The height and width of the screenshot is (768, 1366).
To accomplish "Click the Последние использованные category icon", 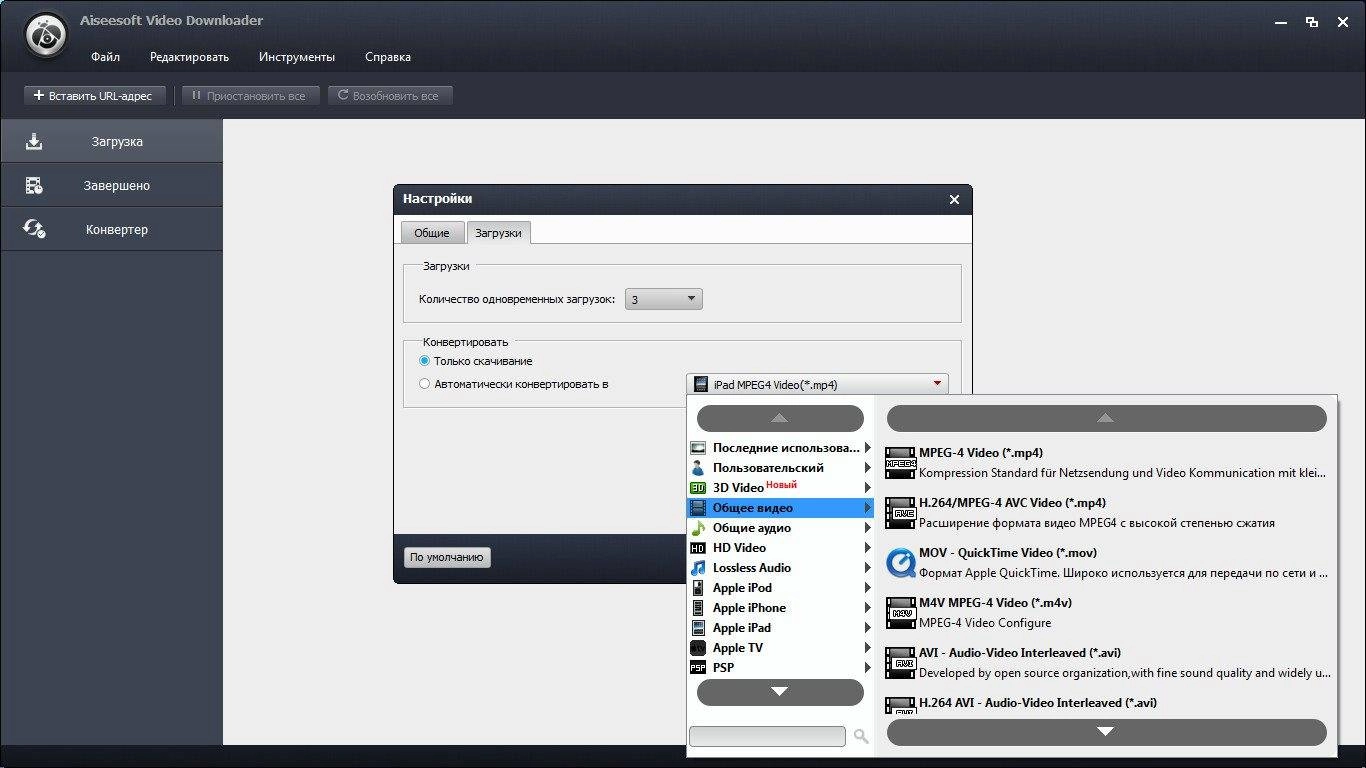I will click(698, 448).
